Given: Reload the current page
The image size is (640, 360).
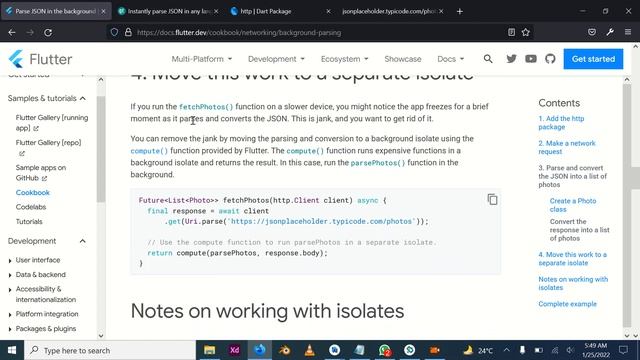Looking at the screenshot, I should click(x=48, y=32).
